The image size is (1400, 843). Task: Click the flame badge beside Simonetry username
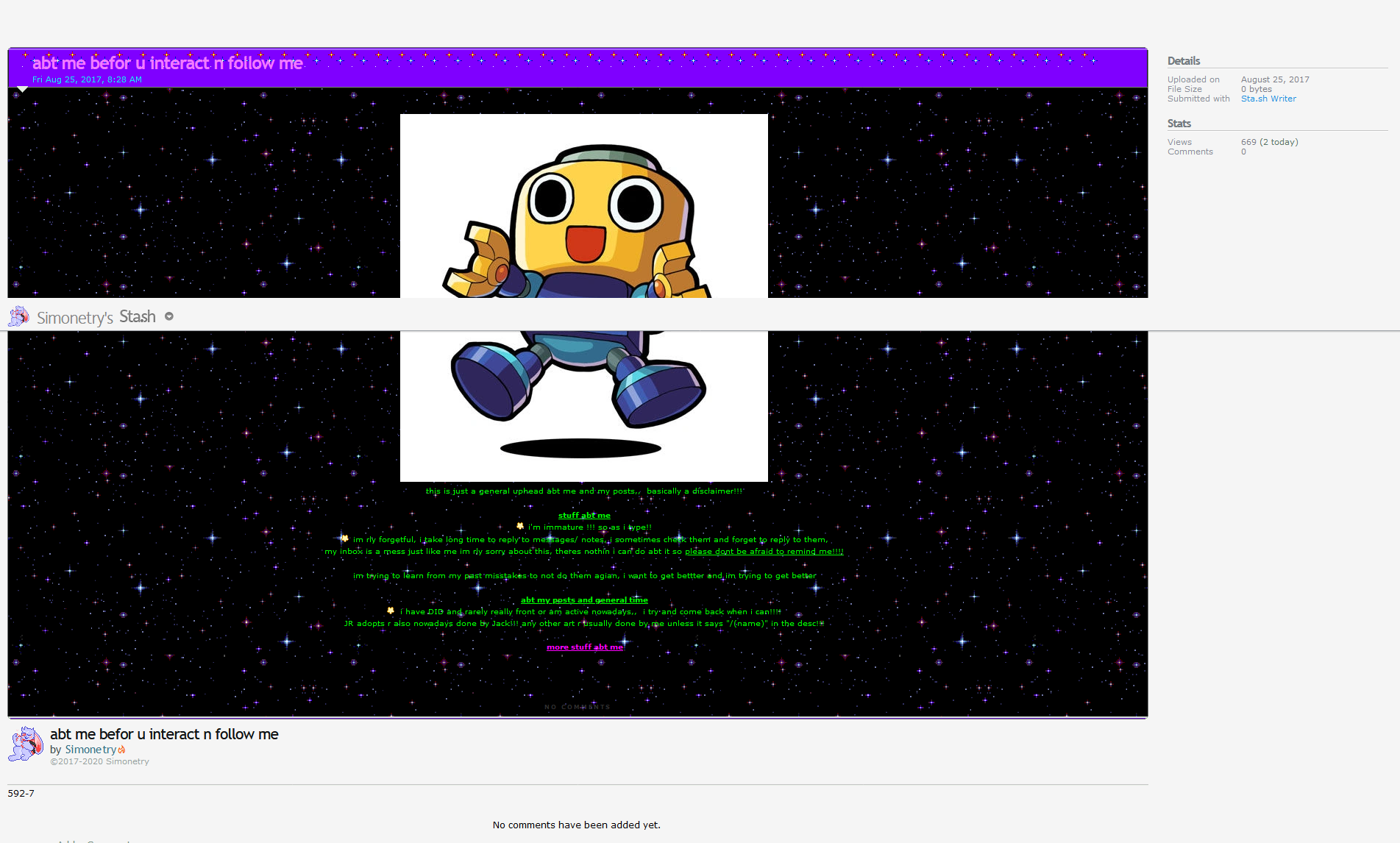point(122,750)
